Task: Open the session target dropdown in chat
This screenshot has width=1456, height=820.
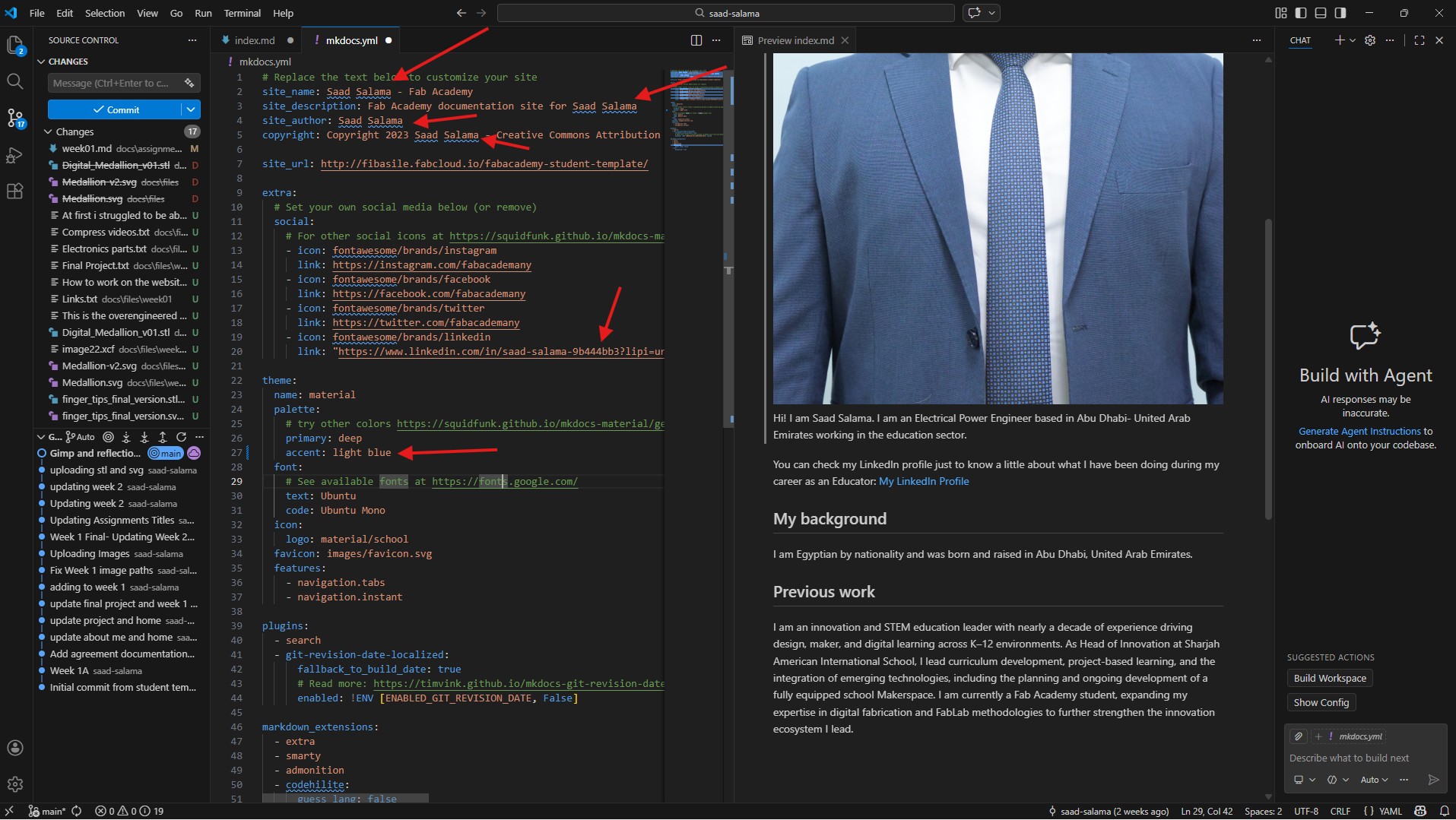Action: (1305, 780)
